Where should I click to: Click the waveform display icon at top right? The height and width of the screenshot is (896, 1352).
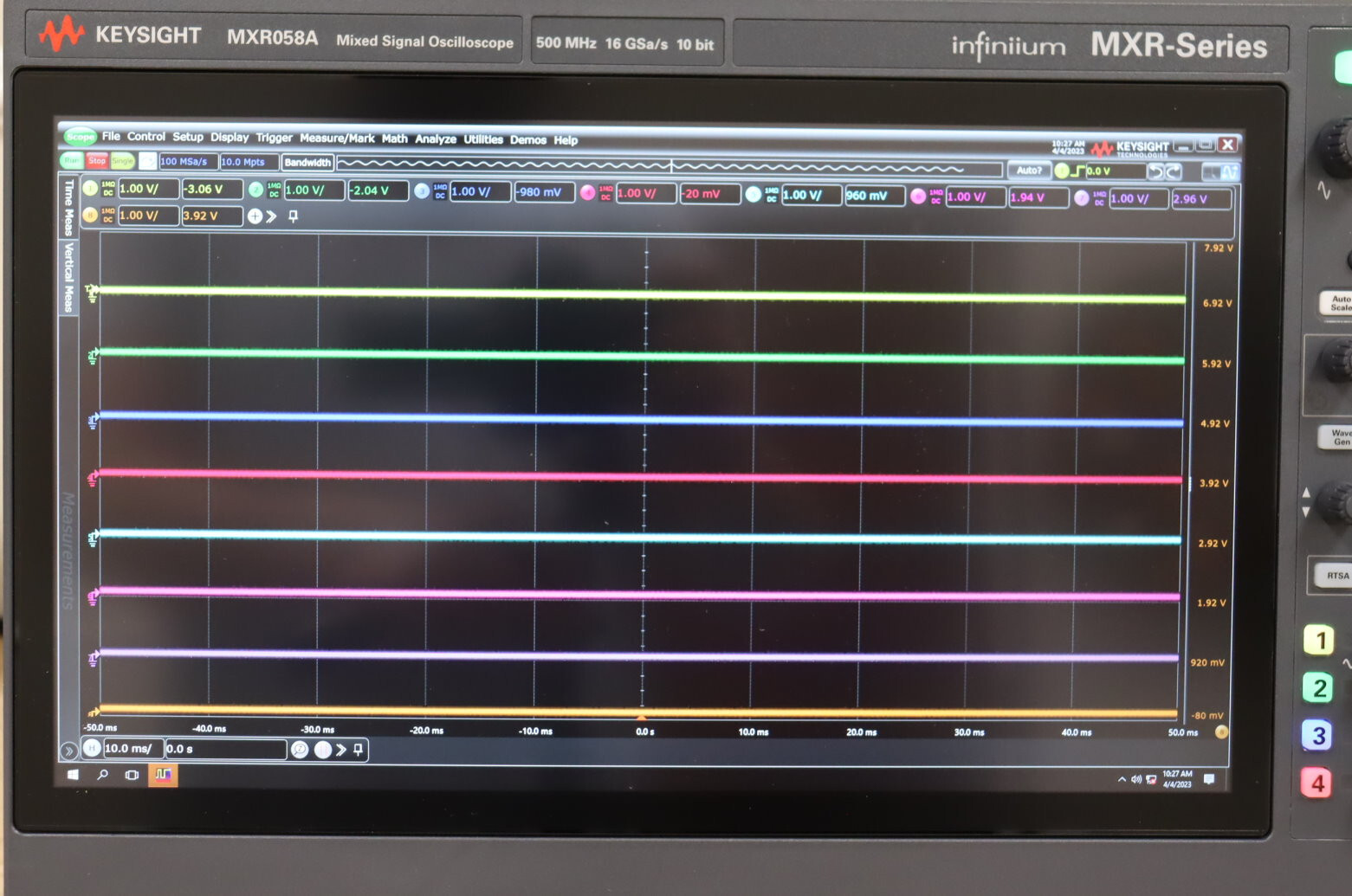coord(1228,171)
